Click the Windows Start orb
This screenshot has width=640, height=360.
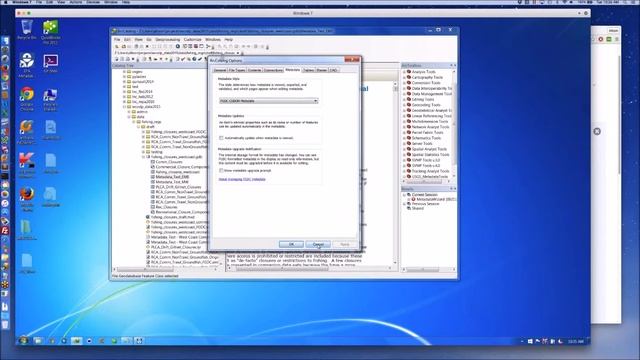[x=23, y=340]
